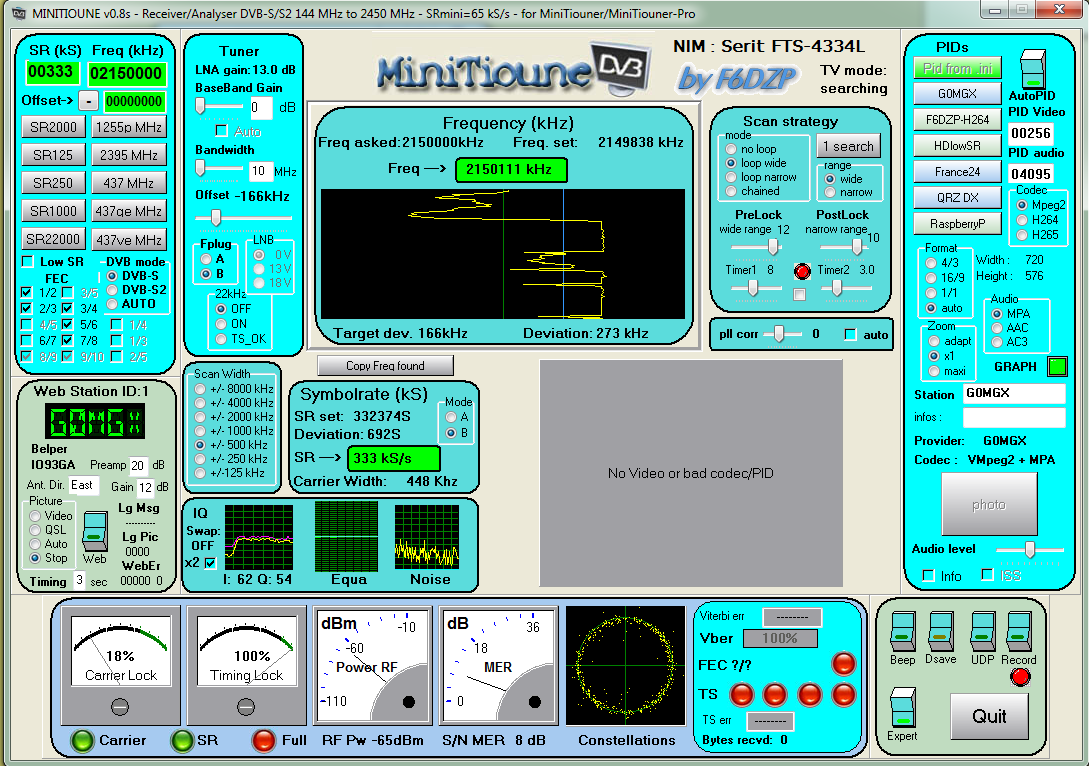Tune to the 1255p MHz preset
1089x766 pixels.
128,127
